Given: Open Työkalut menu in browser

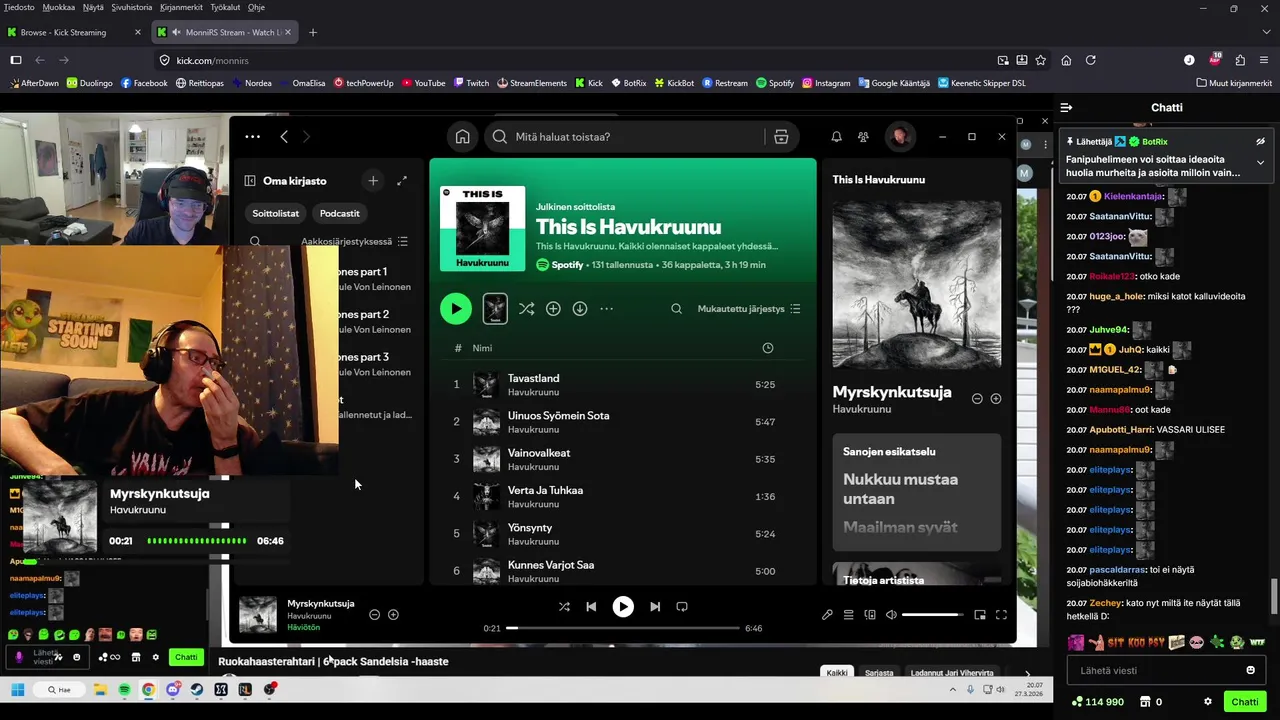Looking at the screenshot, I should click(x=225, y=7).
